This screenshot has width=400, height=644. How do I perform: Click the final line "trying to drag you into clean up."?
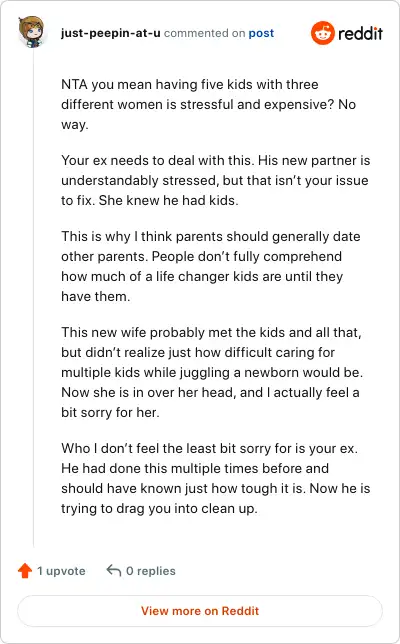click(x=159, y=508)
